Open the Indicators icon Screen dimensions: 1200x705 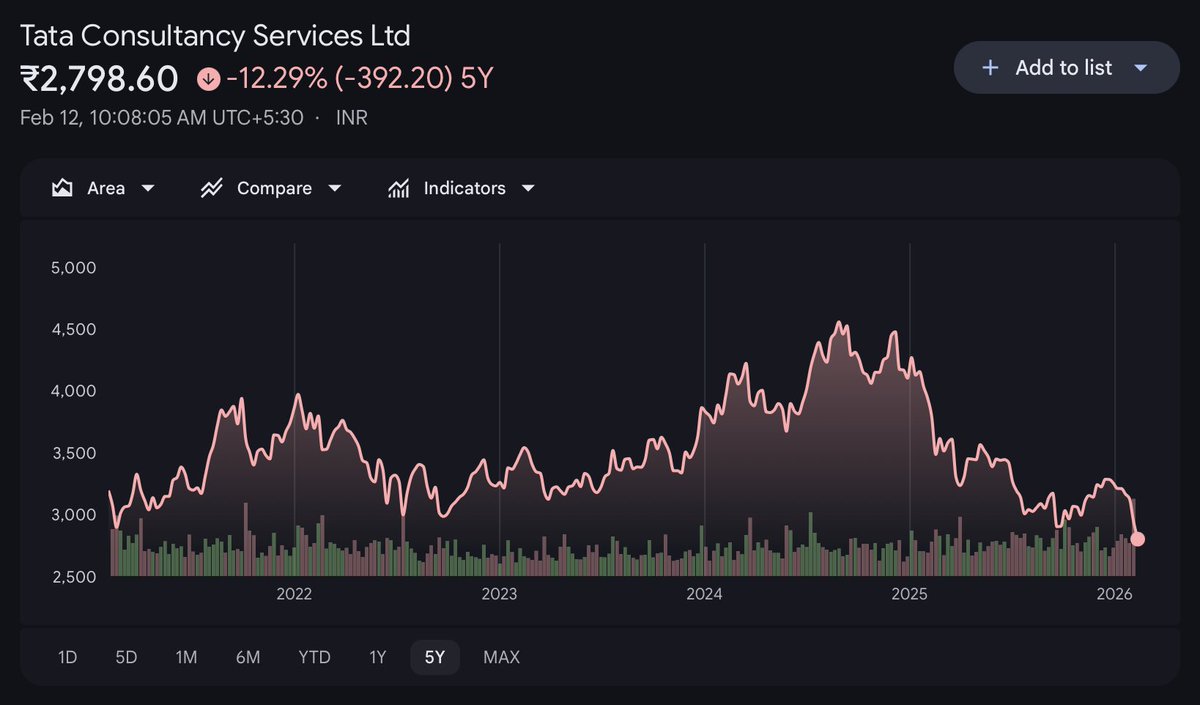coord(399,187)
